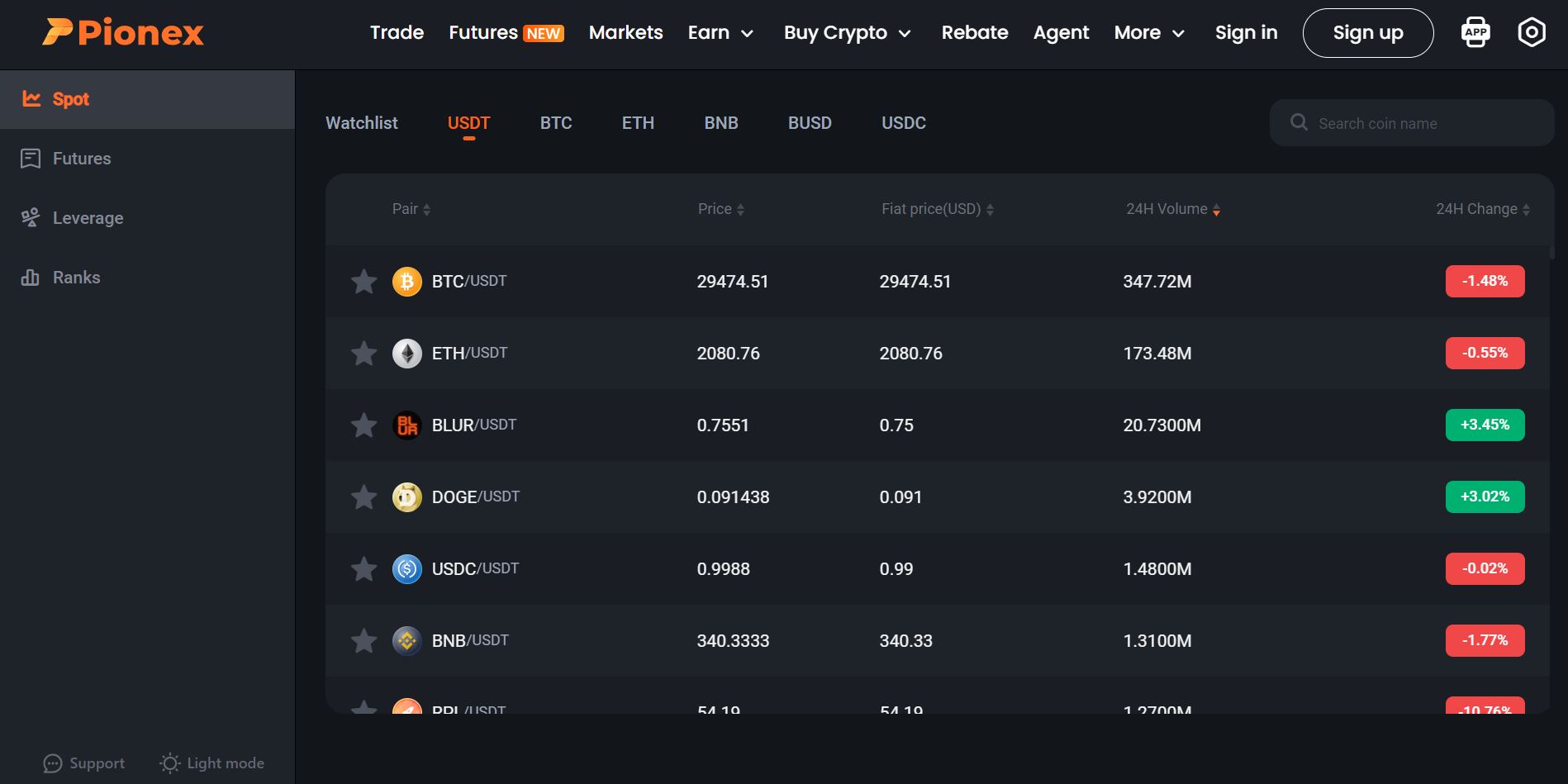The image size is (1568, 784).
Task: Star BLUR/USDT as favorite
Action: tap(363, 425)
